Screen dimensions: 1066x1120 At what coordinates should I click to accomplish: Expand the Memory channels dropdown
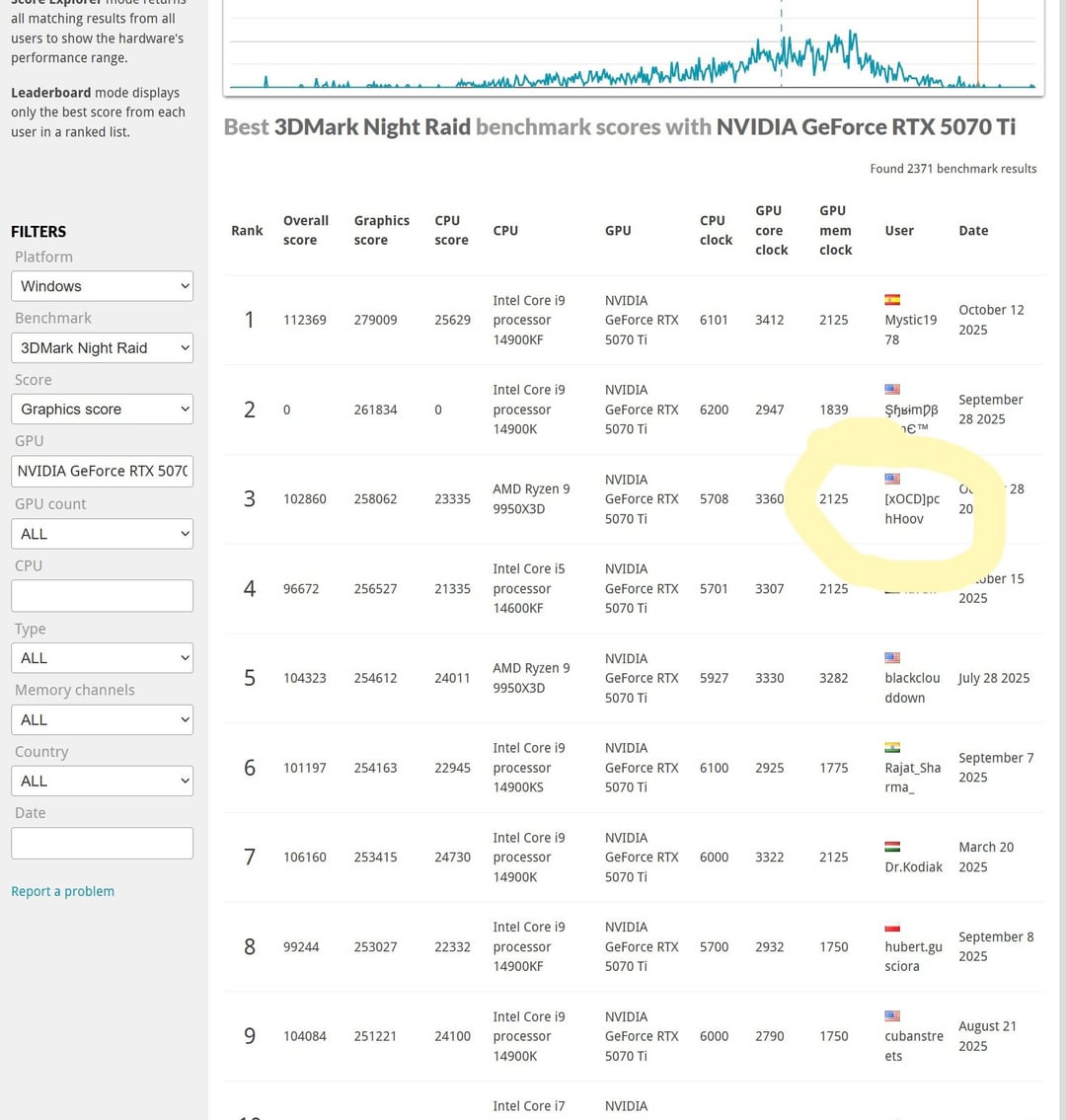[x=103, y=719]
